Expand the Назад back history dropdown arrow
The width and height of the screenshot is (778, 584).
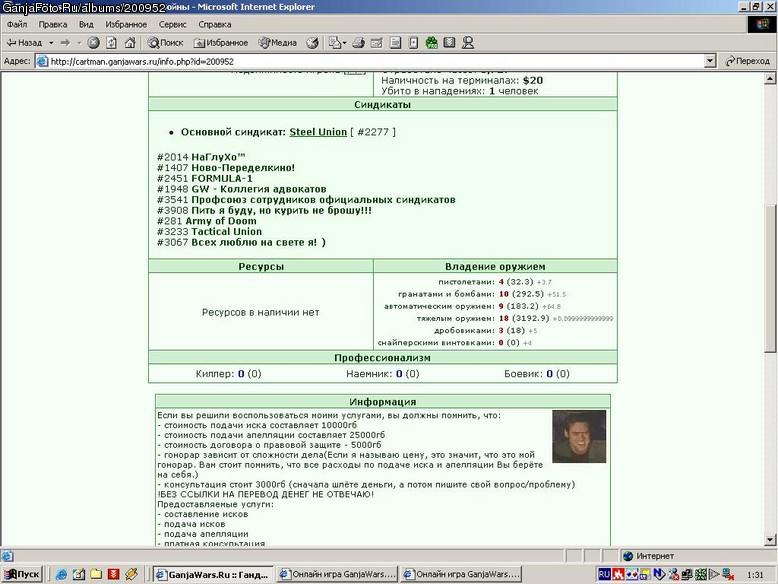[51, 43]
